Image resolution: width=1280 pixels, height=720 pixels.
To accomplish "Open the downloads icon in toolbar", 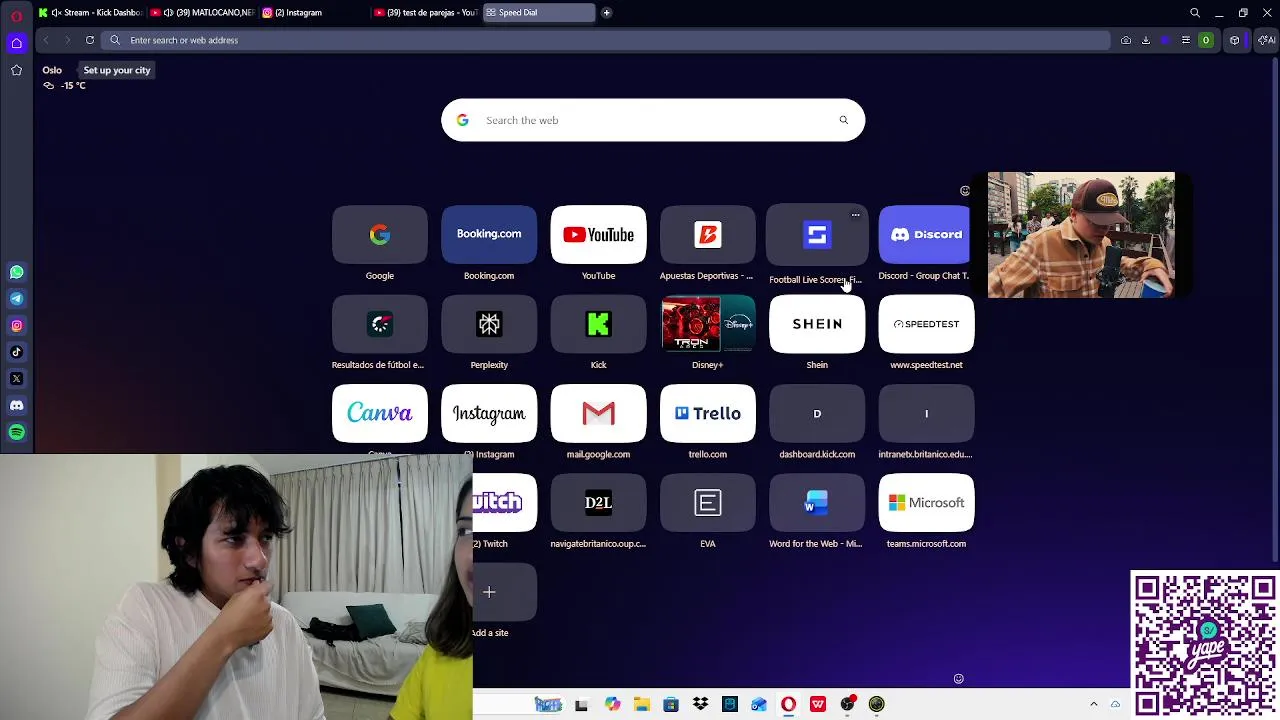I will [1146, 40].
